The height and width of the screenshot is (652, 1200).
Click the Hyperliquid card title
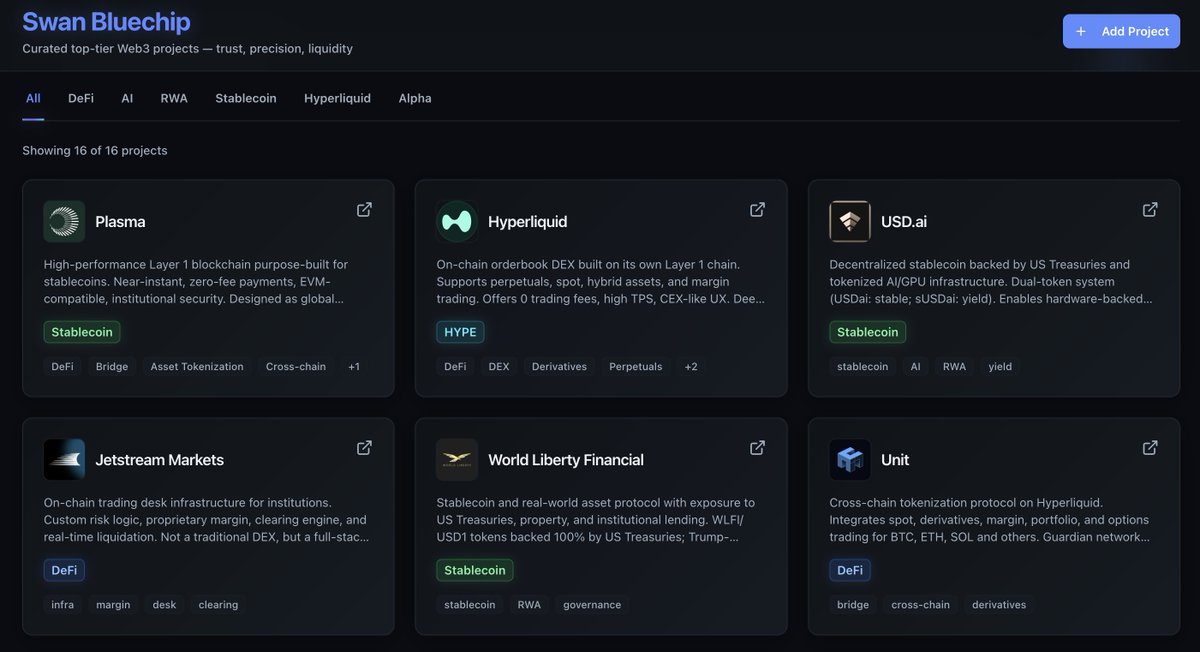[527, 222]
